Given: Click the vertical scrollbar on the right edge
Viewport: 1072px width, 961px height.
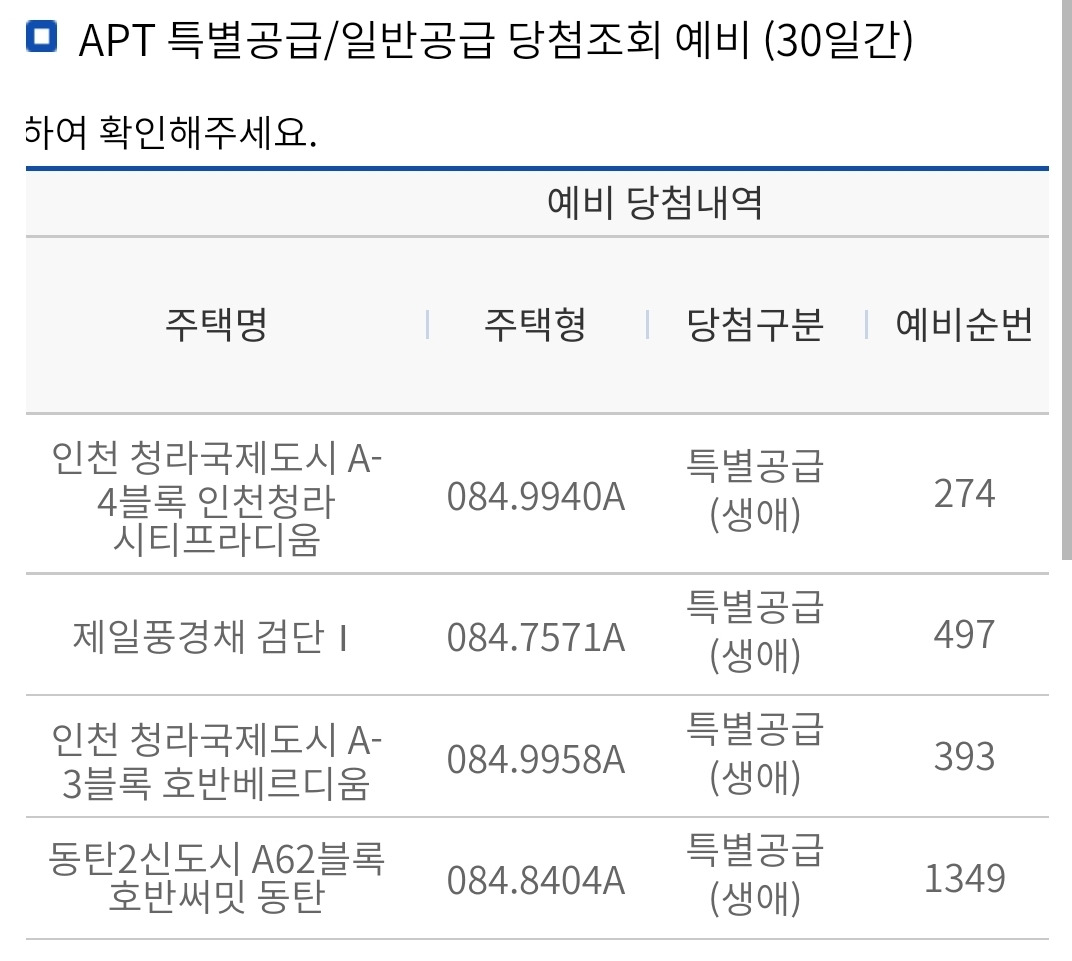Looking at the screenshot, I should pyautogui.click(x=1067, y=280).
